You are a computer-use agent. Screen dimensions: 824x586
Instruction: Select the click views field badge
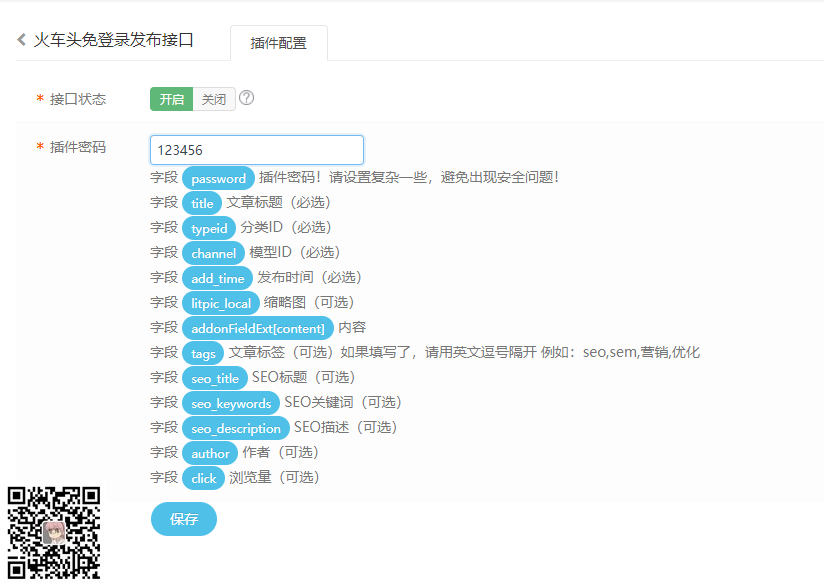click(x=203, y=477)
